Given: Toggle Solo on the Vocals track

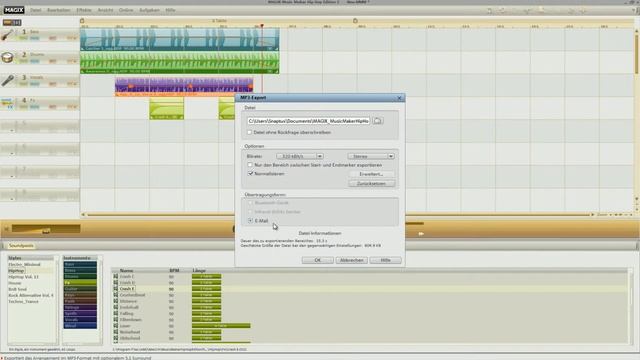Looking at the screenshot, I should (24, 84).
